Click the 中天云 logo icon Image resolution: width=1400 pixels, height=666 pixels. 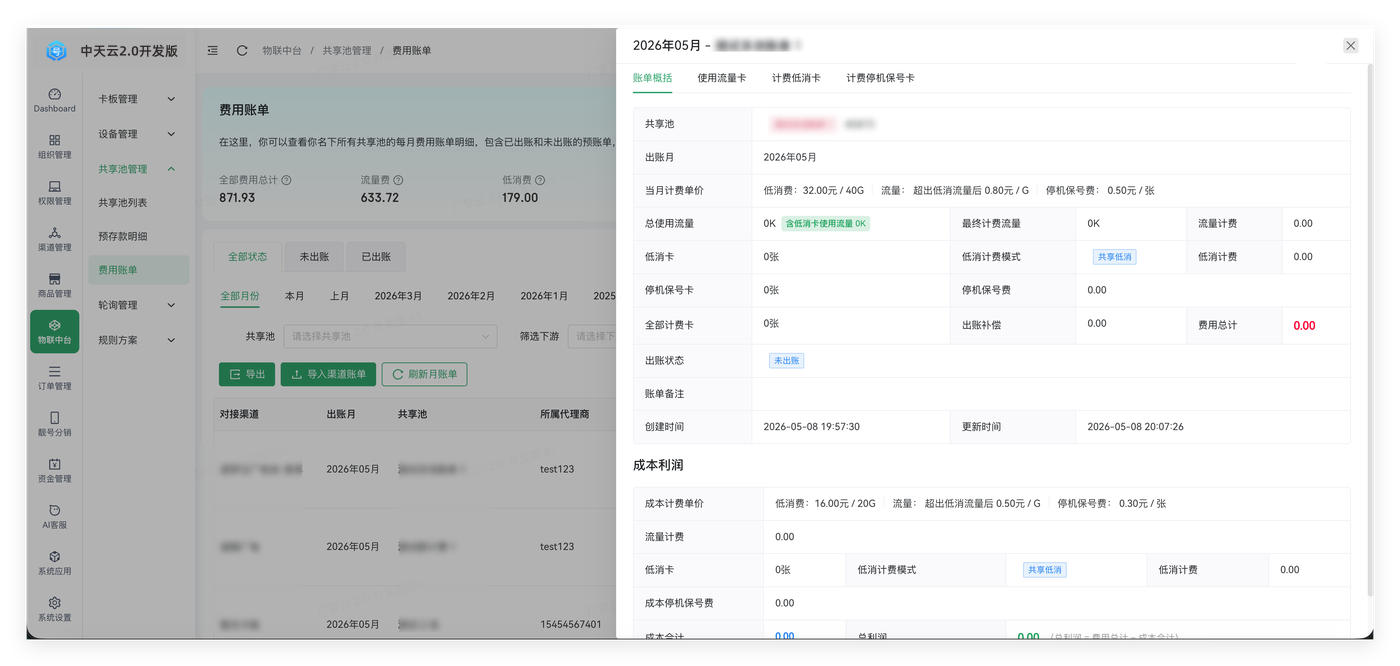tap(56, 51)
